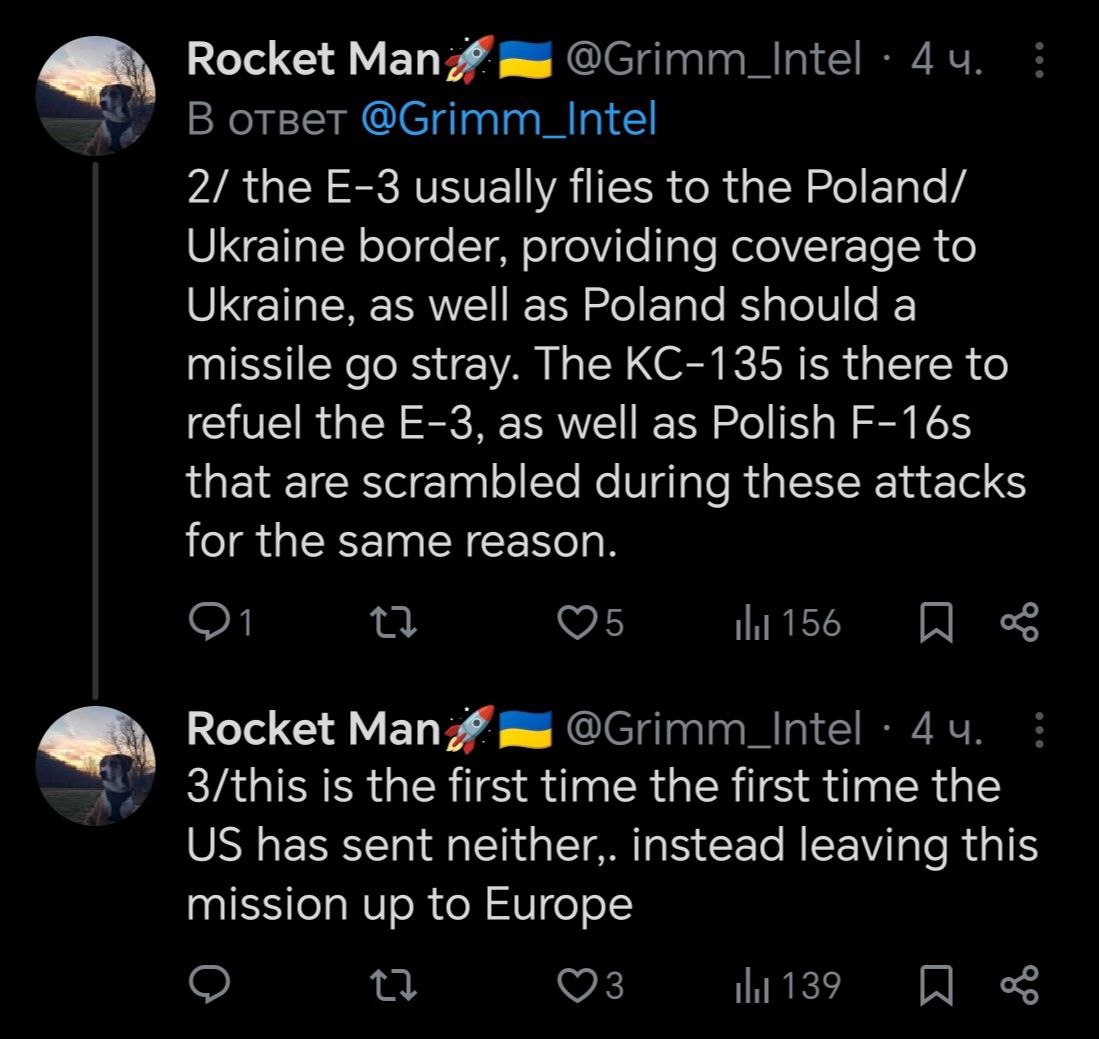Bookmark the first tweet in thread

tap(934, 624)
